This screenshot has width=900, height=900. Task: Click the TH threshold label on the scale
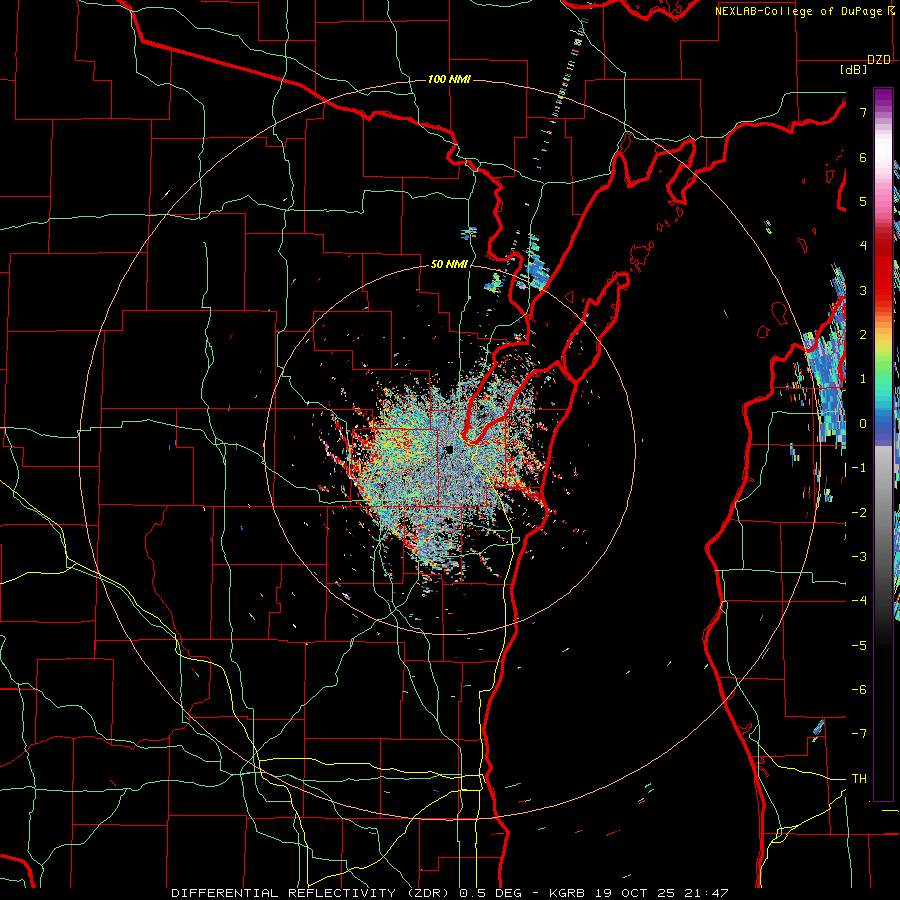(x=859, y=779)
